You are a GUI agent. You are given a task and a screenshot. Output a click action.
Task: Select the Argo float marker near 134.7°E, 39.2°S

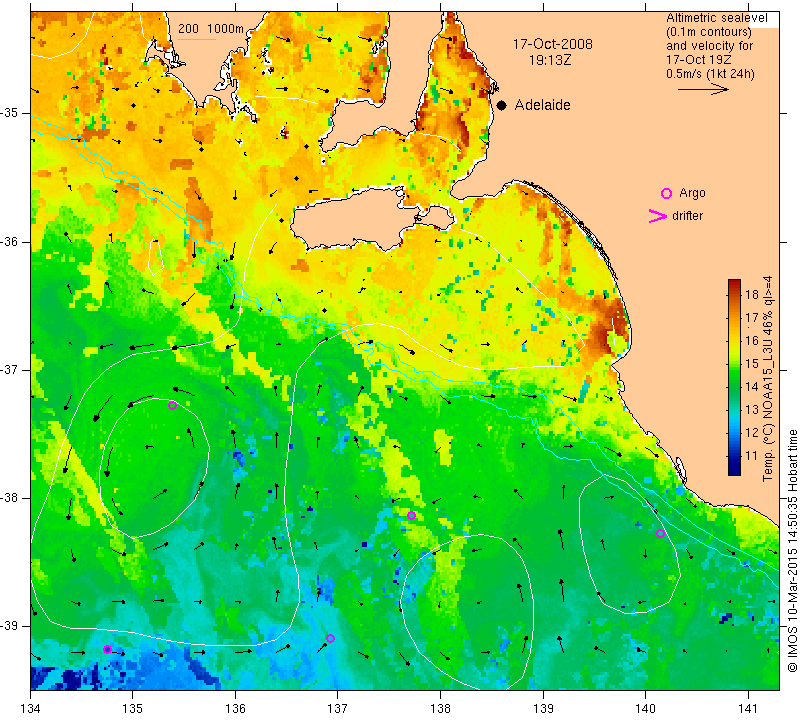(107, 650)
